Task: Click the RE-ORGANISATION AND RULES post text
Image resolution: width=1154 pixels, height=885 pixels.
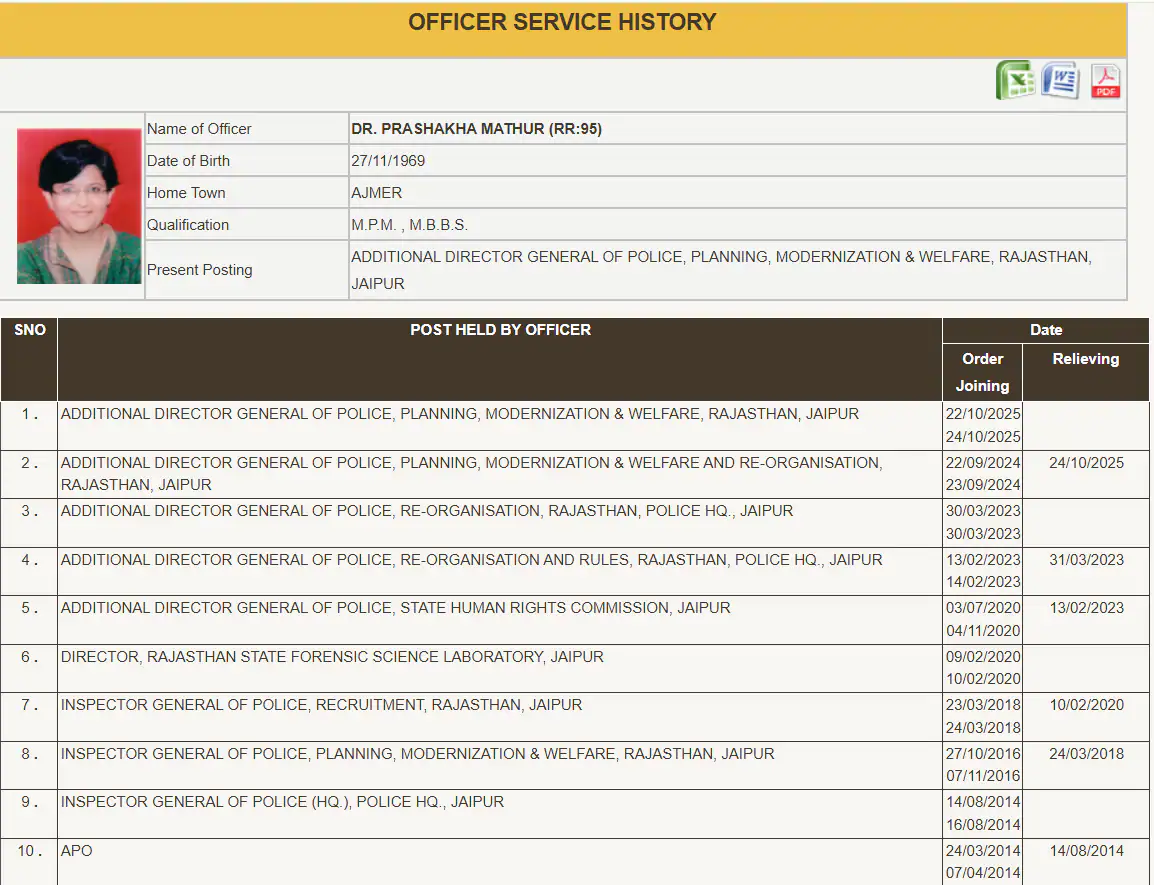Action: 472,560
